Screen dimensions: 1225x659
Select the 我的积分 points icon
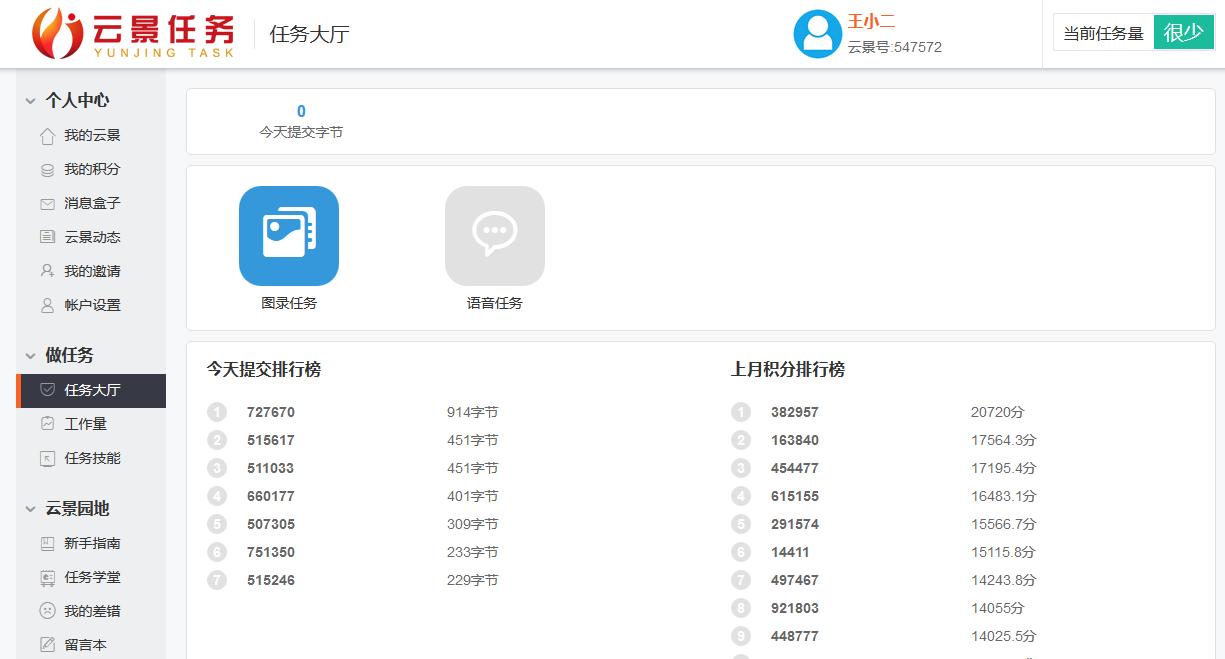48,169
